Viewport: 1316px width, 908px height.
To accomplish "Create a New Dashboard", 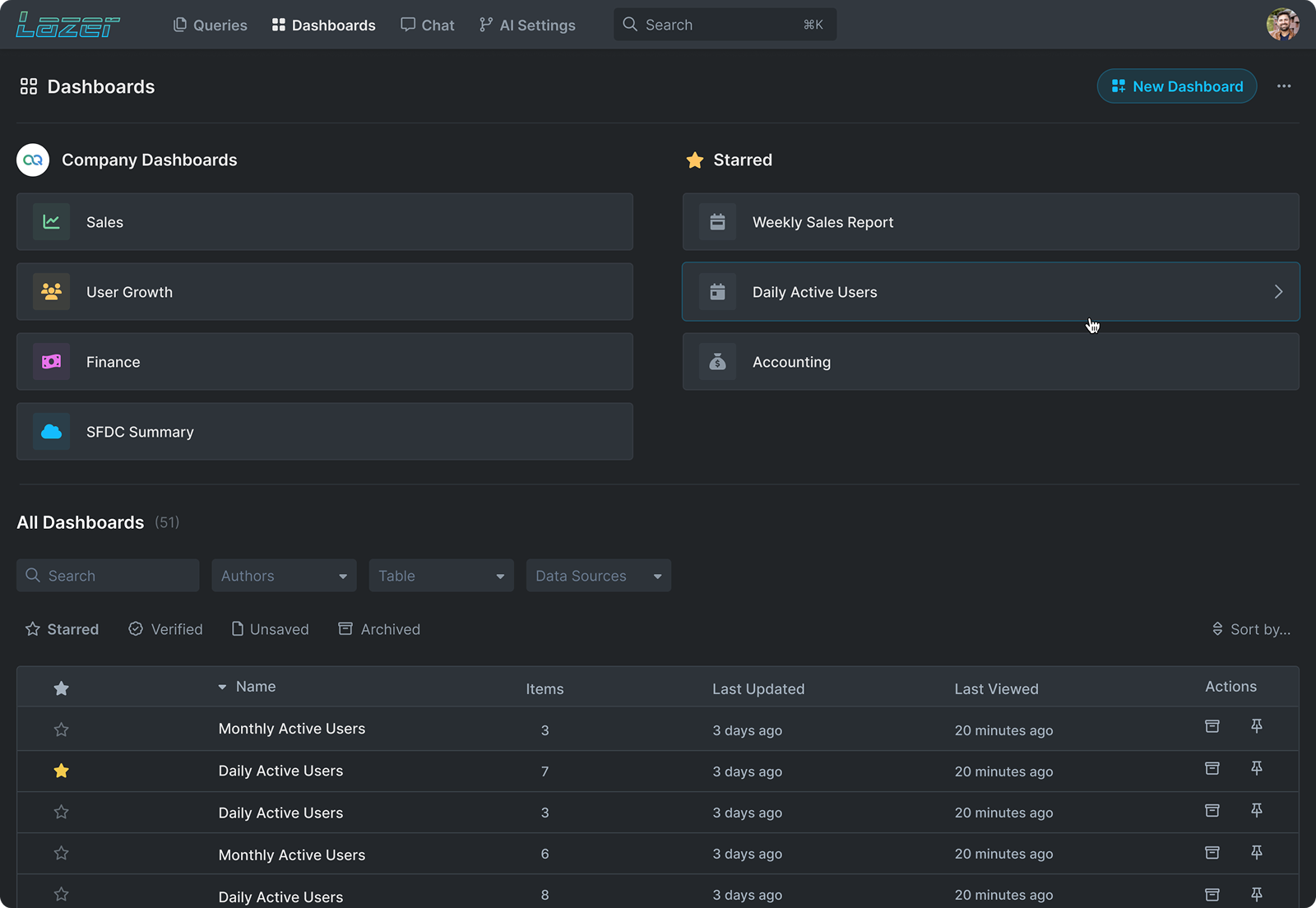I will click(x=1176, y=86).
